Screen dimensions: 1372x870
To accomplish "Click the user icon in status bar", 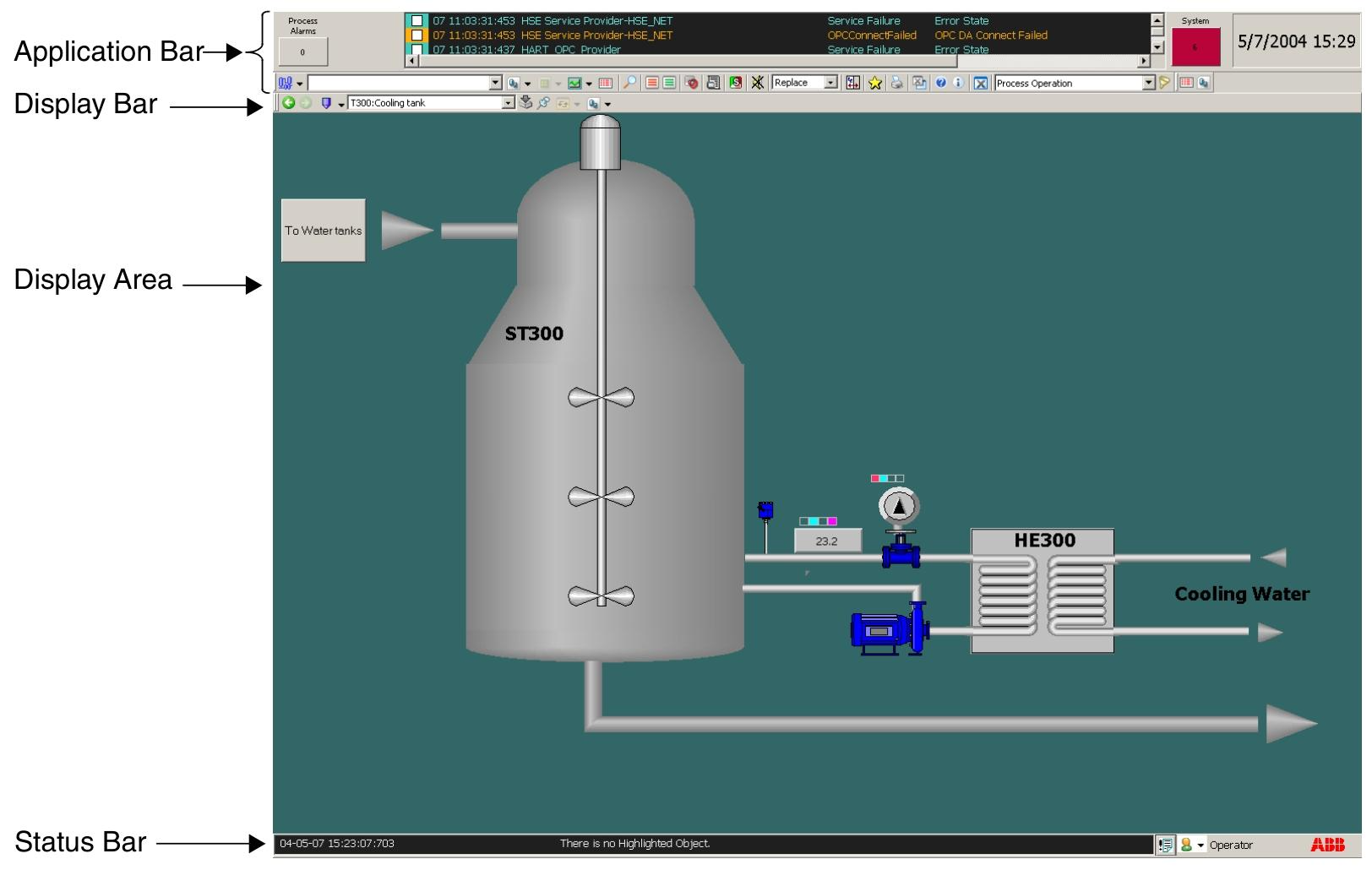I will click(x=1186, y=845).
